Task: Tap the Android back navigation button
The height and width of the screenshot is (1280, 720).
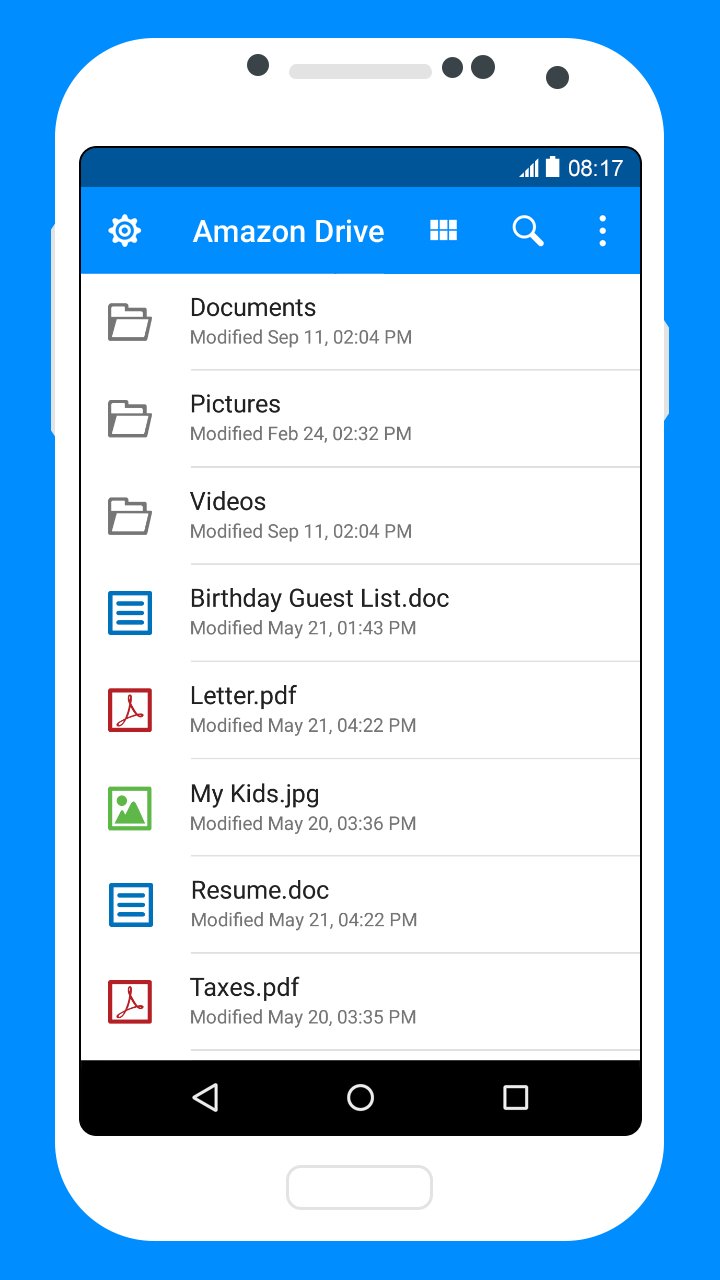Action: pos(205,1098)
